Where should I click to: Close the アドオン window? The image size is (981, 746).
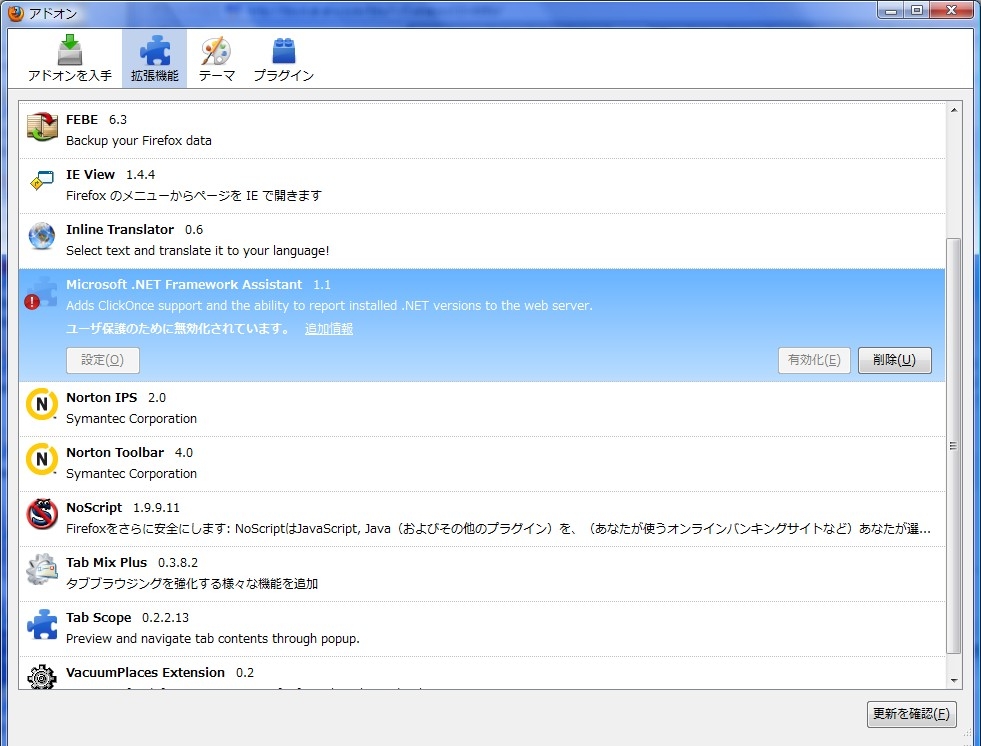coord(952,10)
